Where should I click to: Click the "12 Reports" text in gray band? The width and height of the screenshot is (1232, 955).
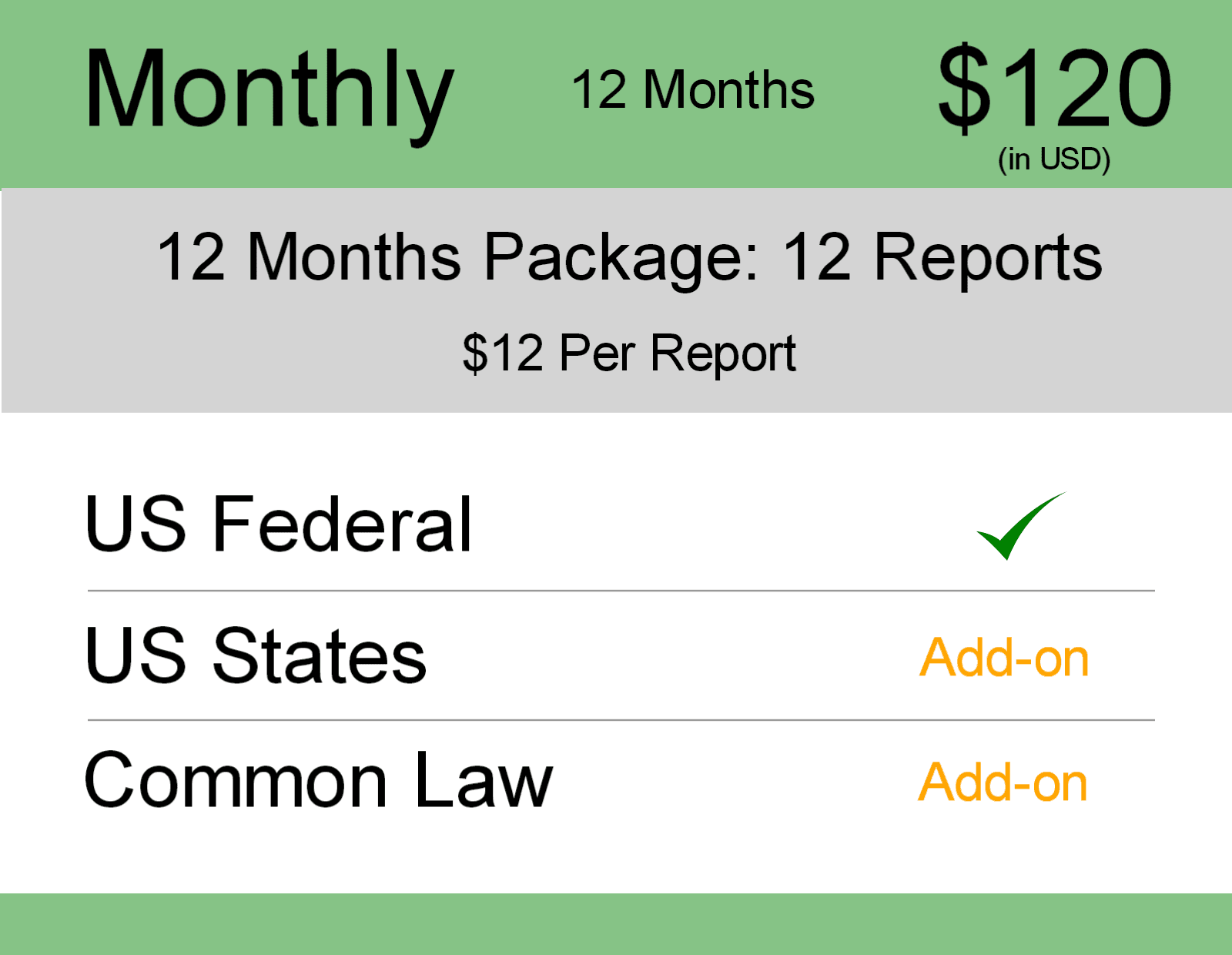point(942,257)
